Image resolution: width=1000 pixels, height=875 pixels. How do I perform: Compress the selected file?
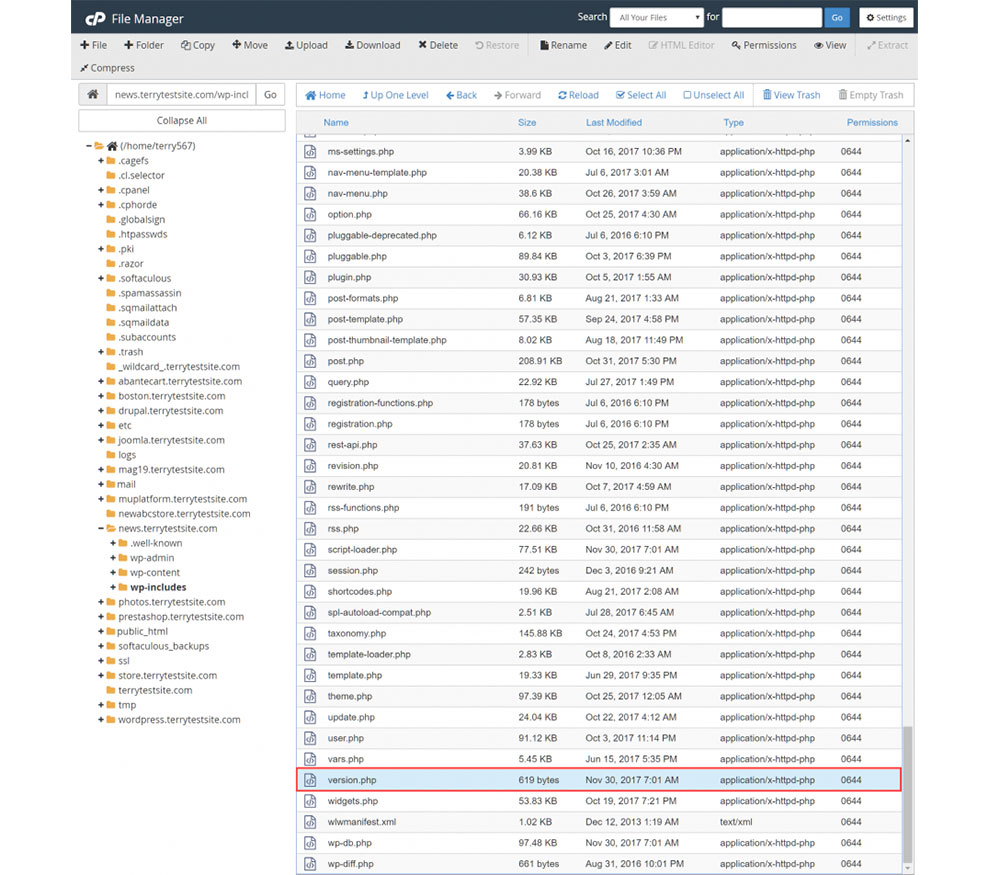click(107, 68)
